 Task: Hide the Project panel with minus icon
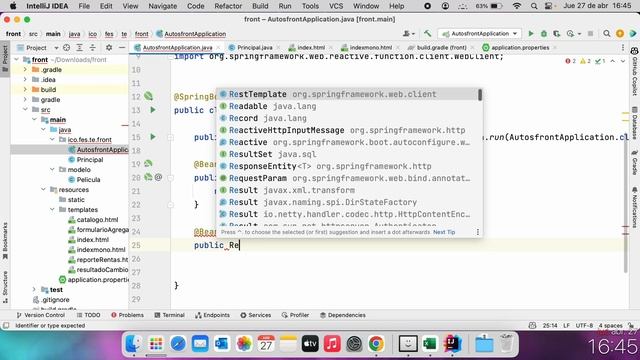(x=122, y=48)
